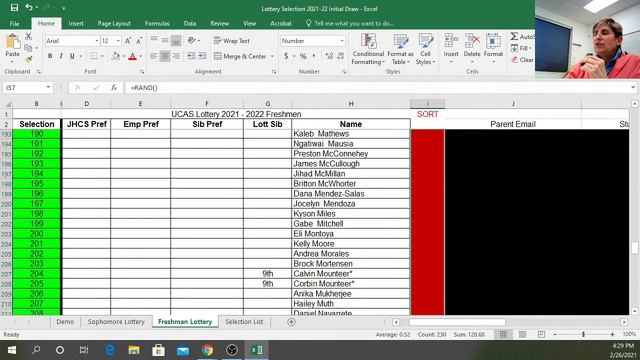Increase decimal places
640x360 pixels.
[329, 56]
